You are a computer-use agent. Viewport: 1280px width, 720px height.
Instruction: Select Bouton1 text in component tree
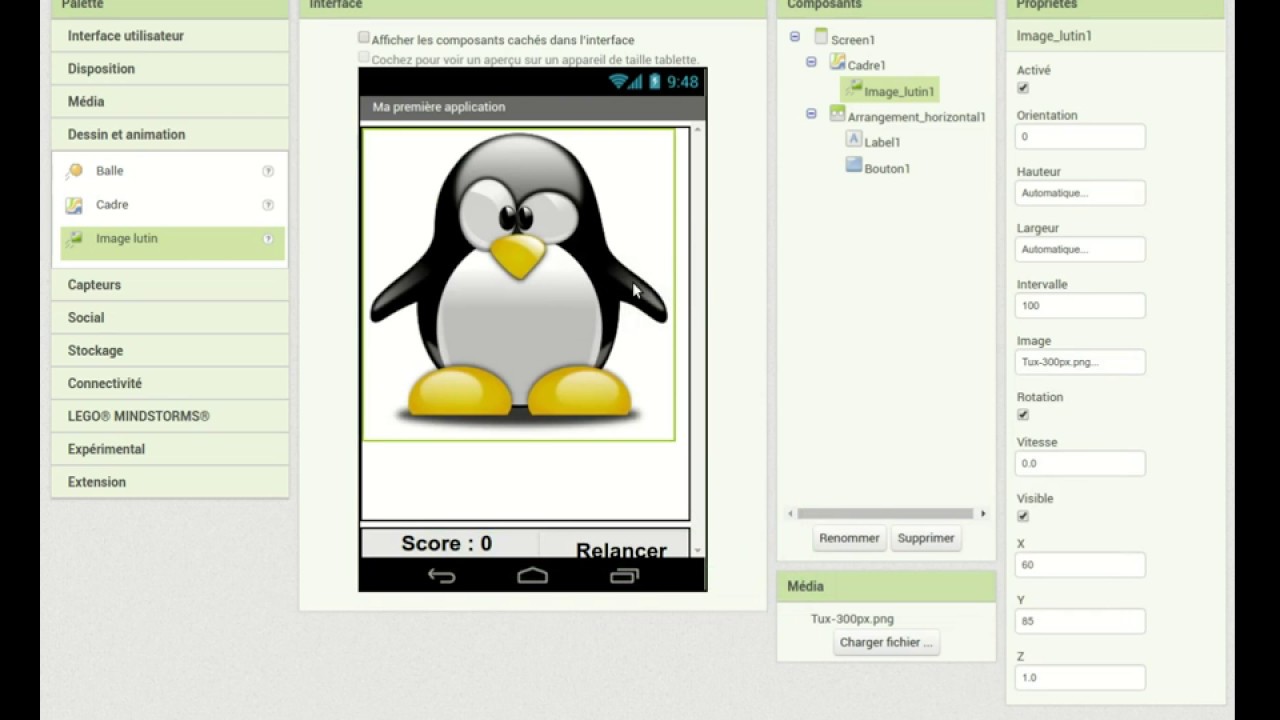click(887, 169)
